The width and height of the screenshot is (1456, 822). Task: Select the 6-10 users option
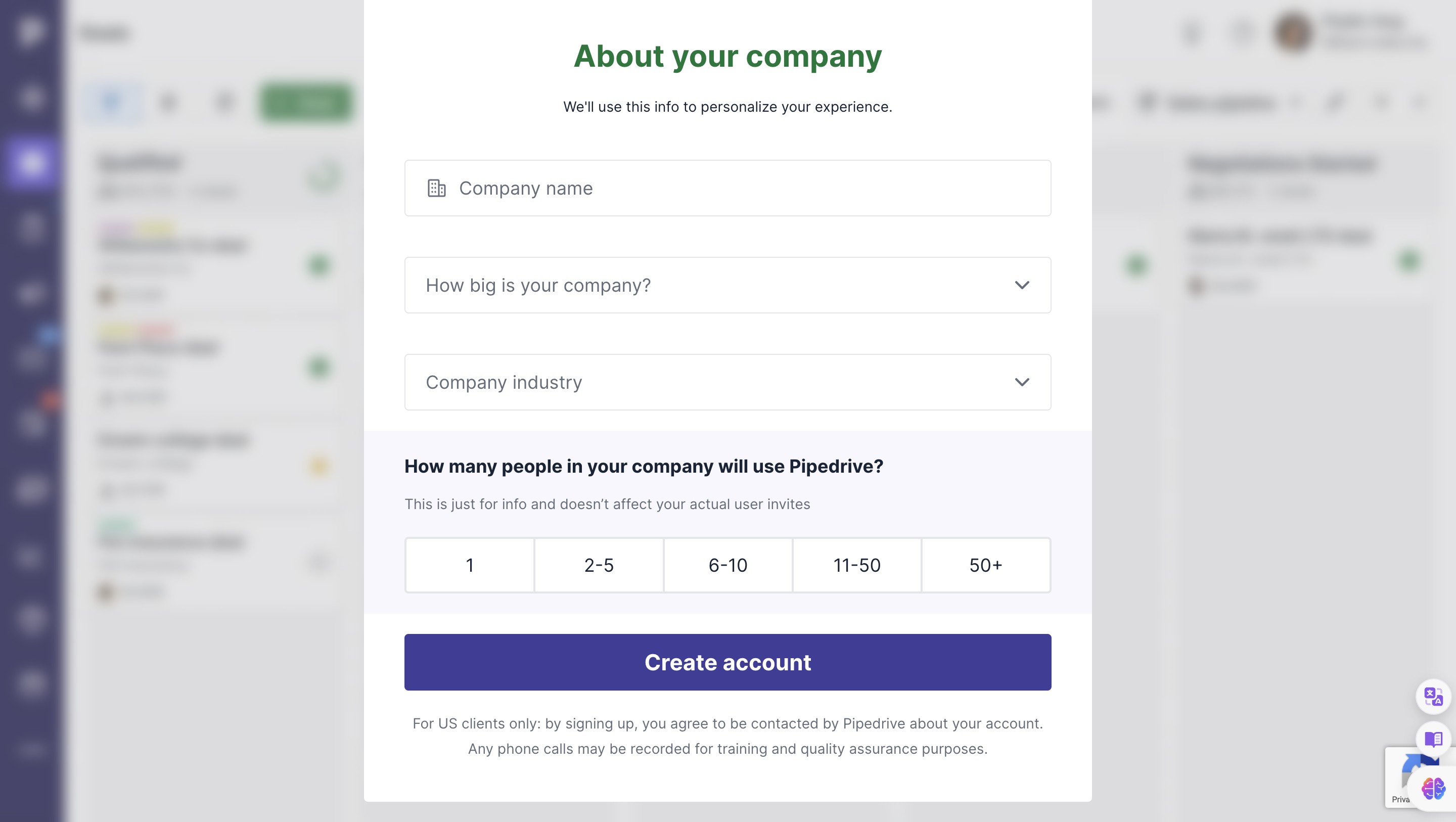pyautogui.click(x=727, y=565)
